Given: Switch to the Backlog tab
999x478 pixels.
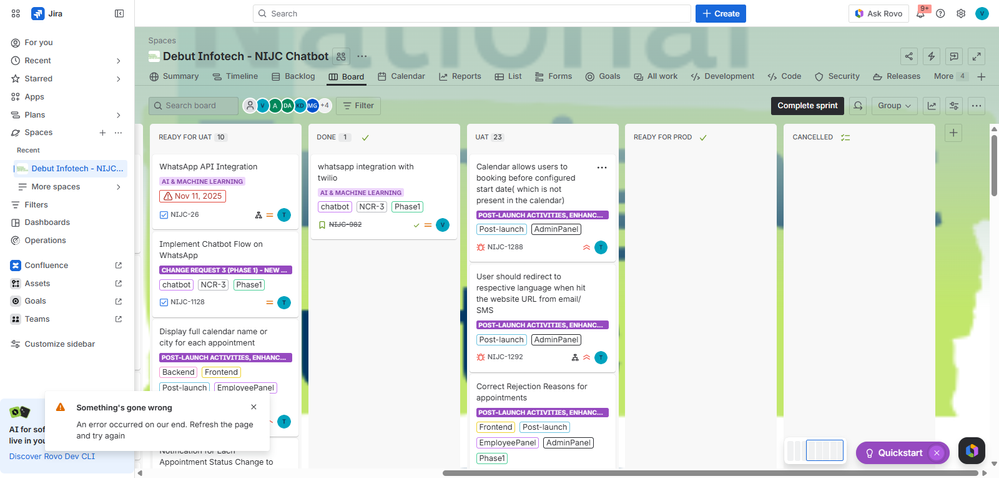Looking at the screenshot, I should click(293, 76).
